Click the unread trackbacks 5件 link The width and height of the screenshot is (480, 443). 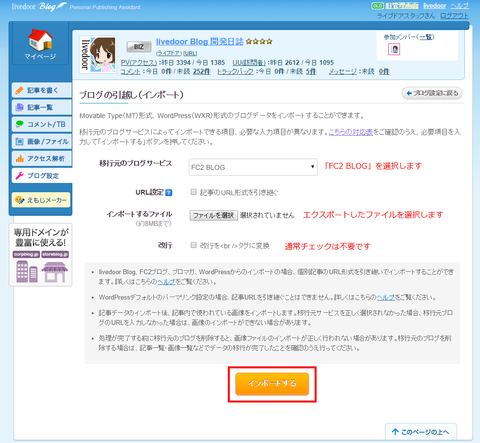pyautogui.click(x=311, y=71)
